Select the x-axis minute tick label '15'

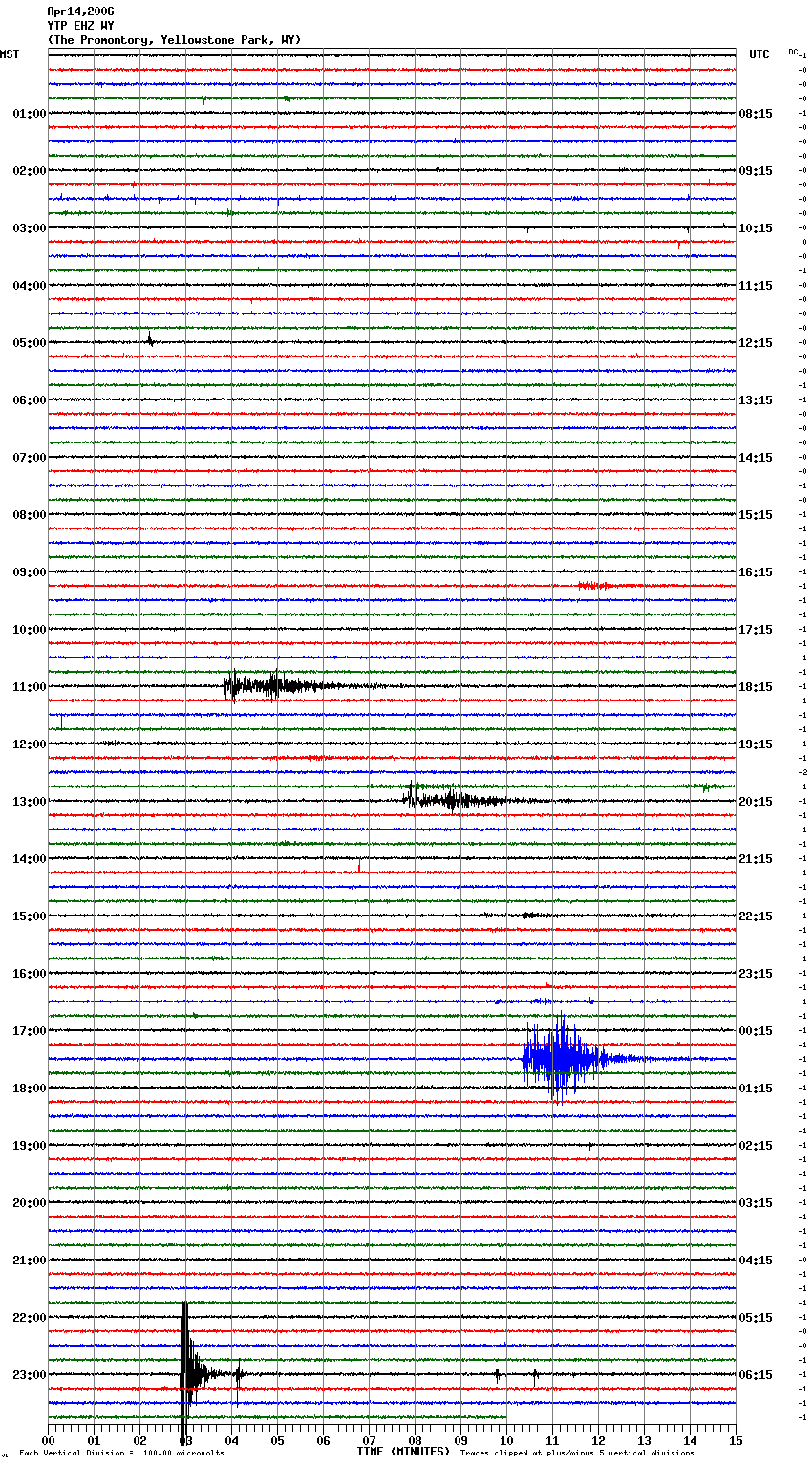click(735, 1440)
